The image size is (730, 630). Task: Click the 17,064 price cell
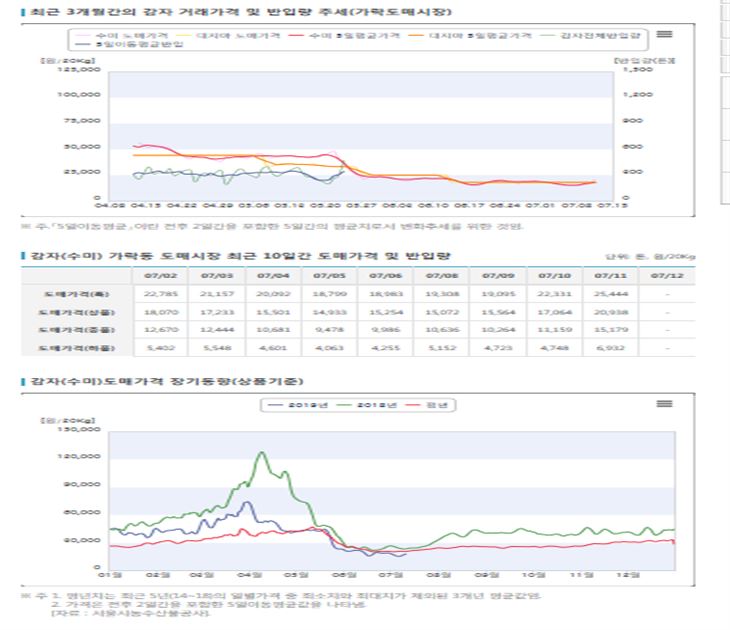(554, 312)
